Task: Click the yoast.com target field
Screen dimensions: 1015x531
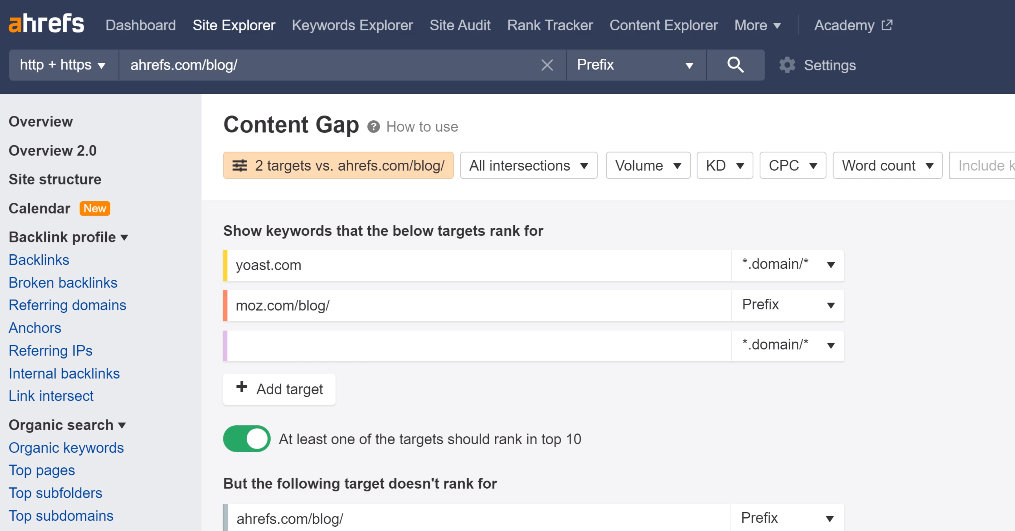Action: coord(479,265)
